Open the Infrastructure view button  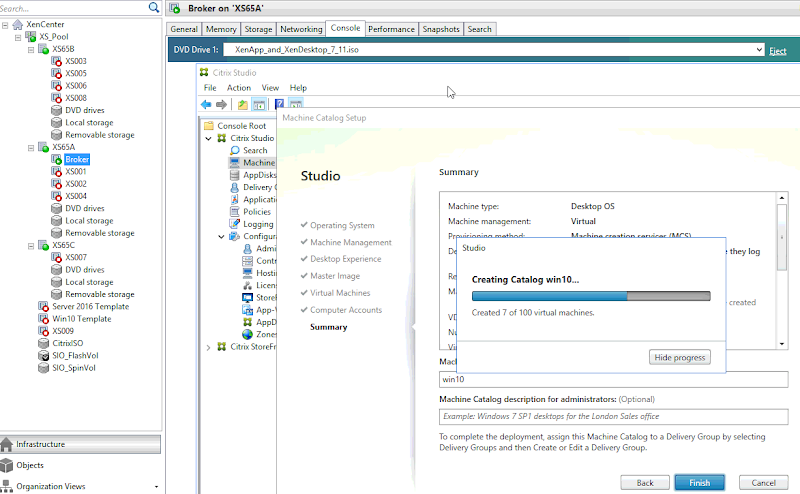[x=80, y=444]
